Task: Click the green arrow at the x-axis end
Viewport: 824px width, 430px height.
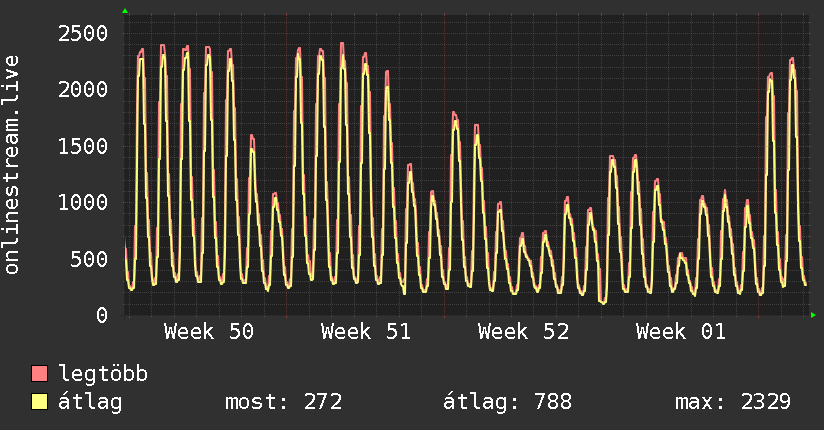Action: (813, 315)
